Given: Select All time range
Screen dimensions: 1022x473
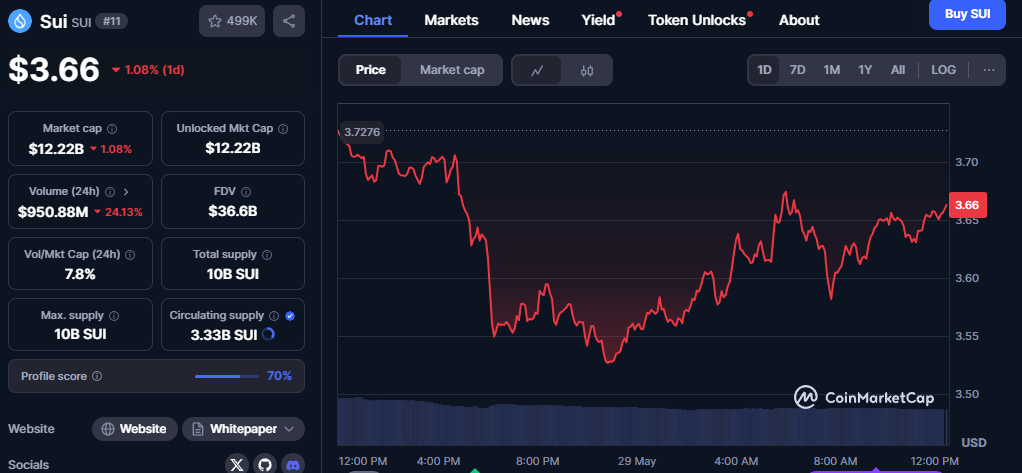Looking at the screenshot, I should (898, 70).
